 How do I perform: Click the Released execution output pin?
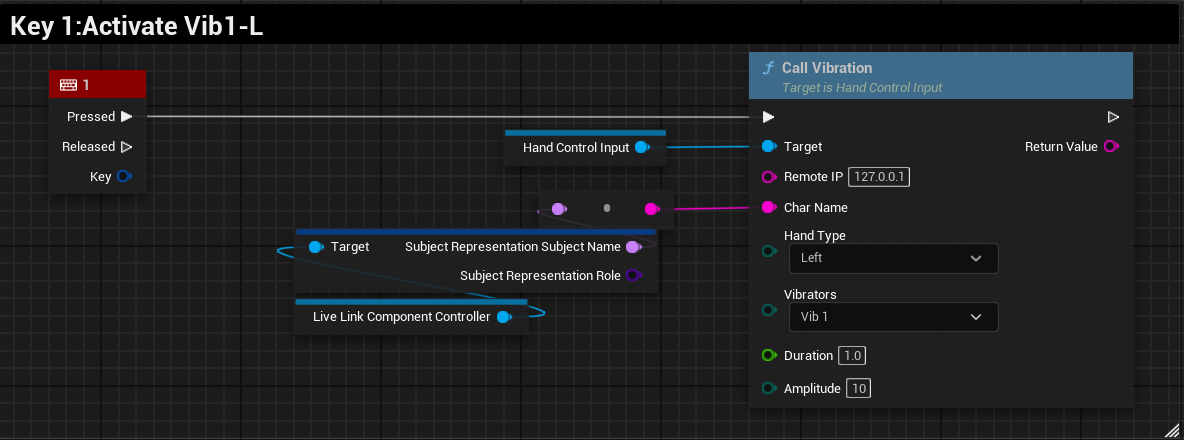point(126,147)
